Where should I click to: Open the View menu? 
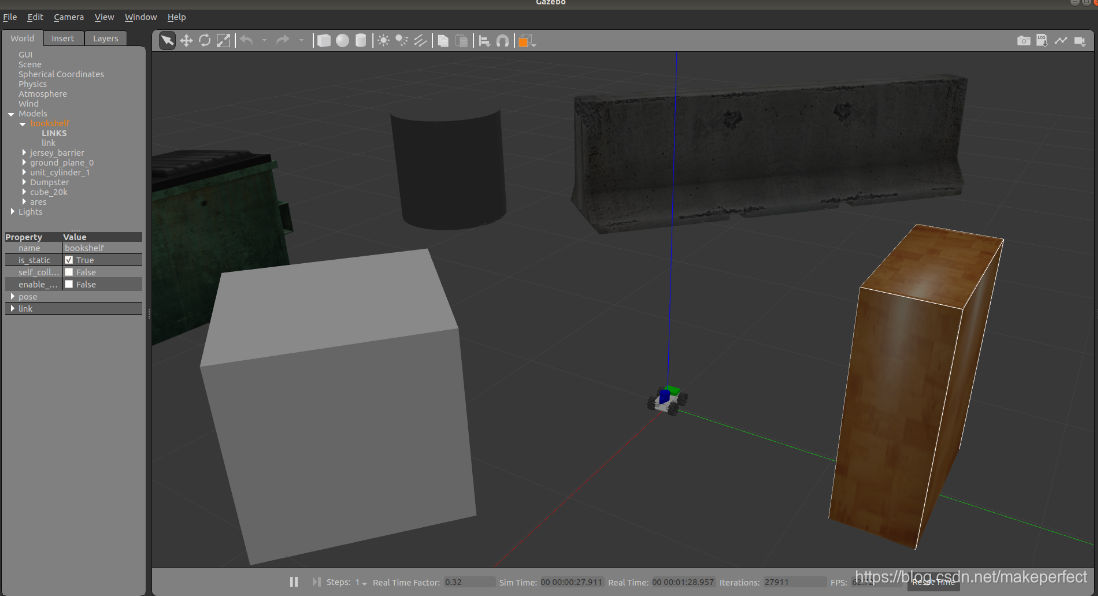[104, 17]
